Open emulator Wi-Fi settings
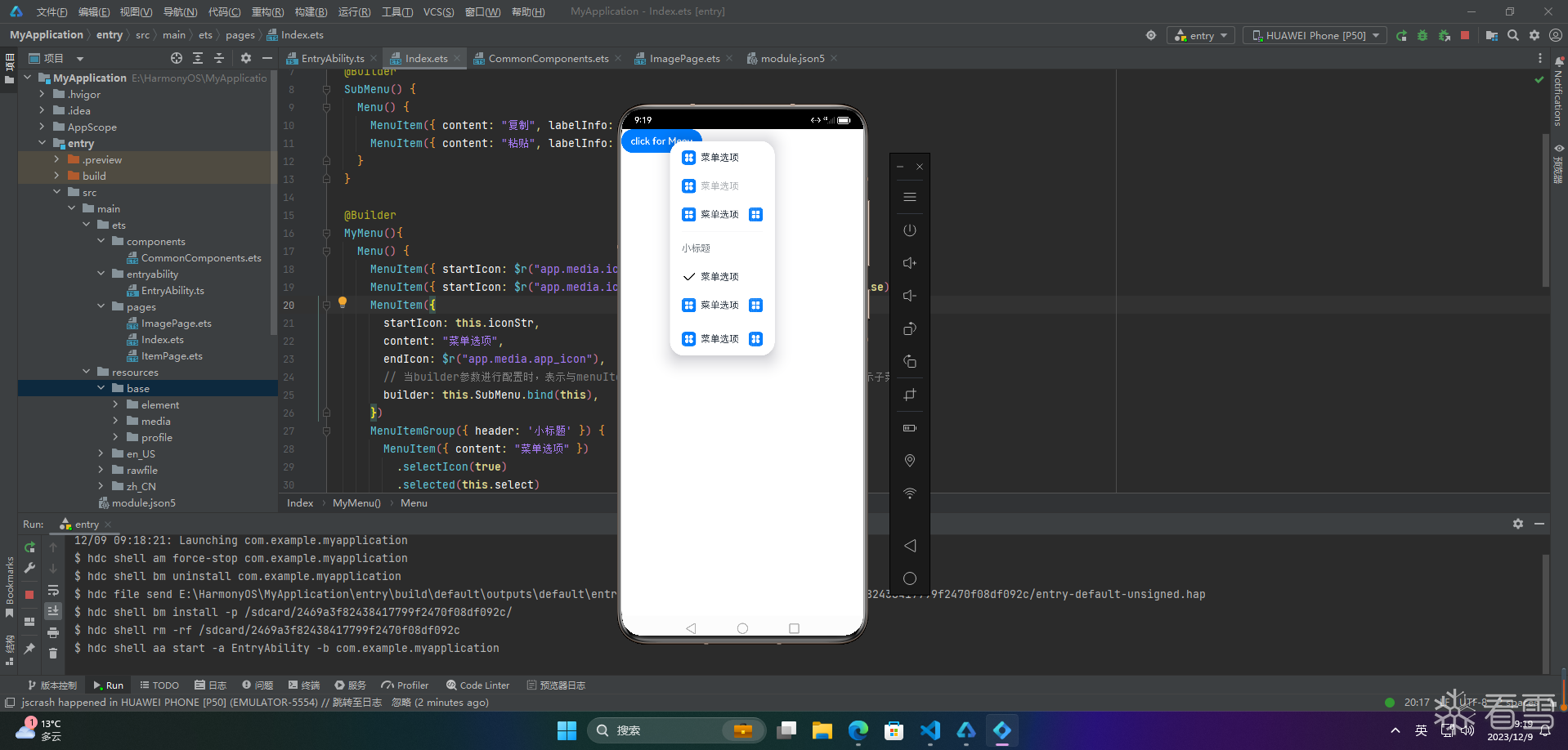 tap(909, 493)
